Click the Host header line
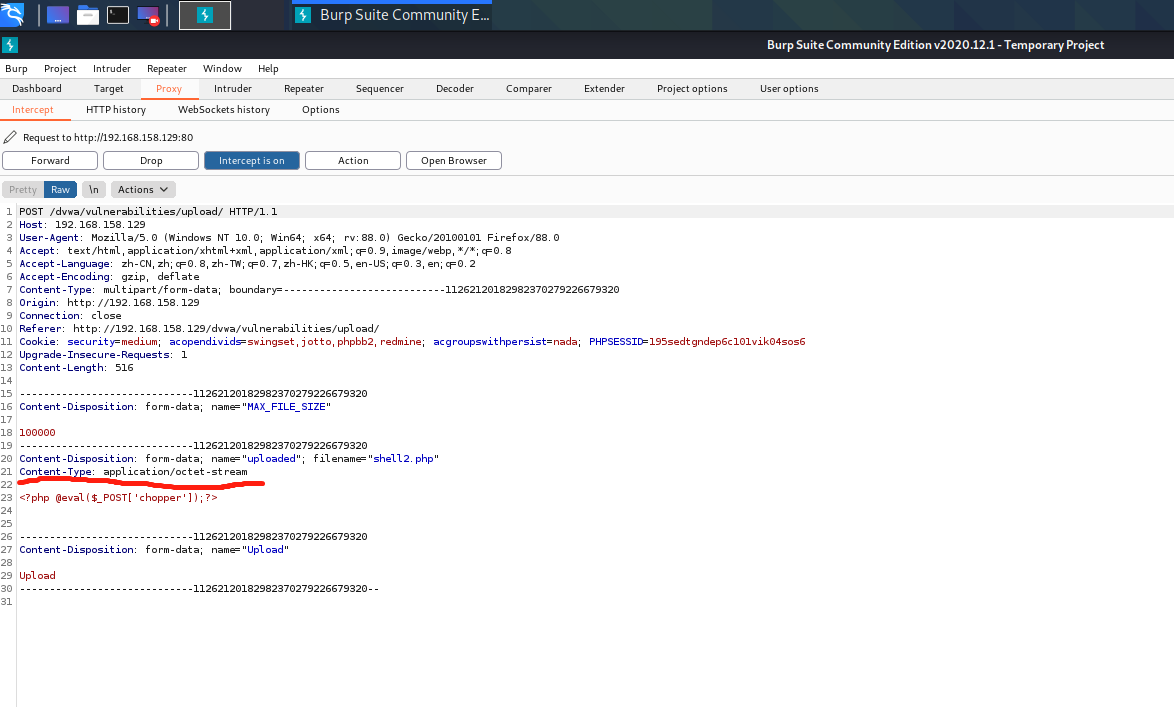 (x=82, y=225)
